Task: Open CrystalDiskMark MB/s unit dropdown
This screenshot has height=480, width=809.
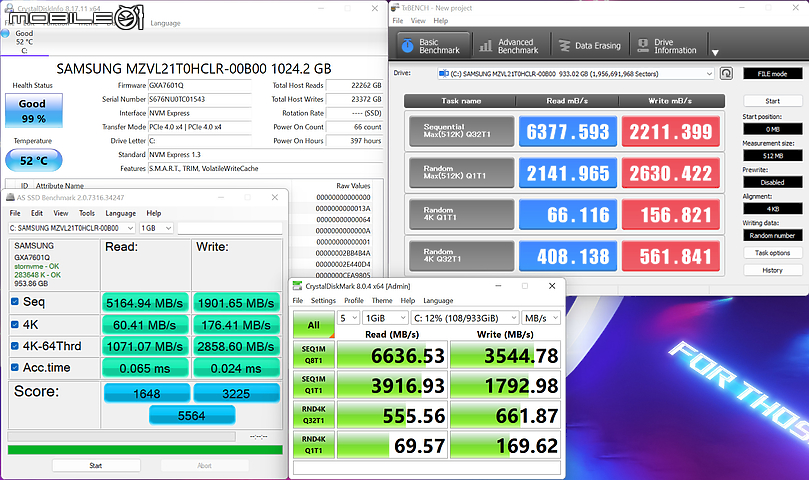Action: (x=541, y=318)
